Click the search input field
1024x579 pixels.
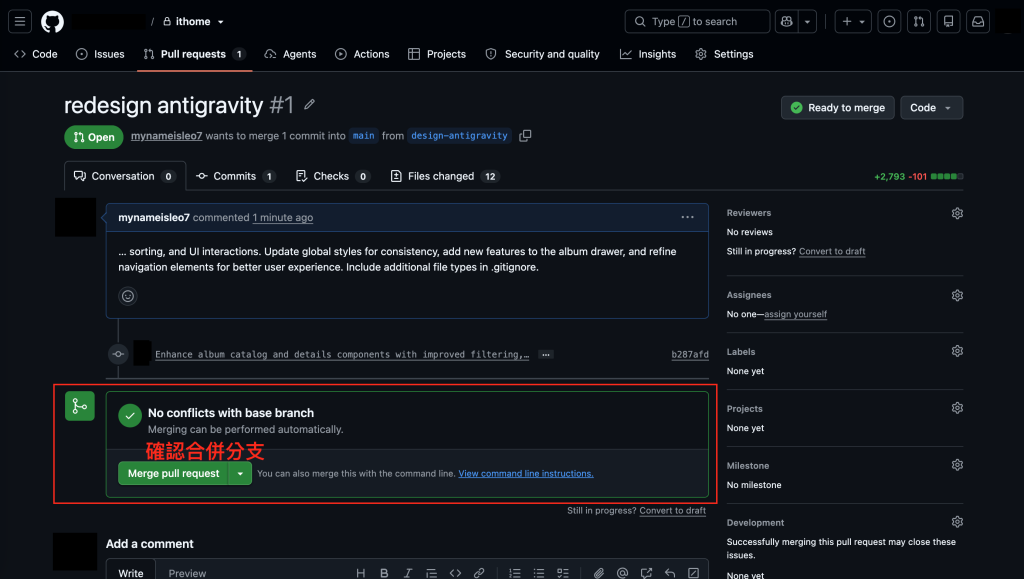pyautogui.click(x=697, y=22)
